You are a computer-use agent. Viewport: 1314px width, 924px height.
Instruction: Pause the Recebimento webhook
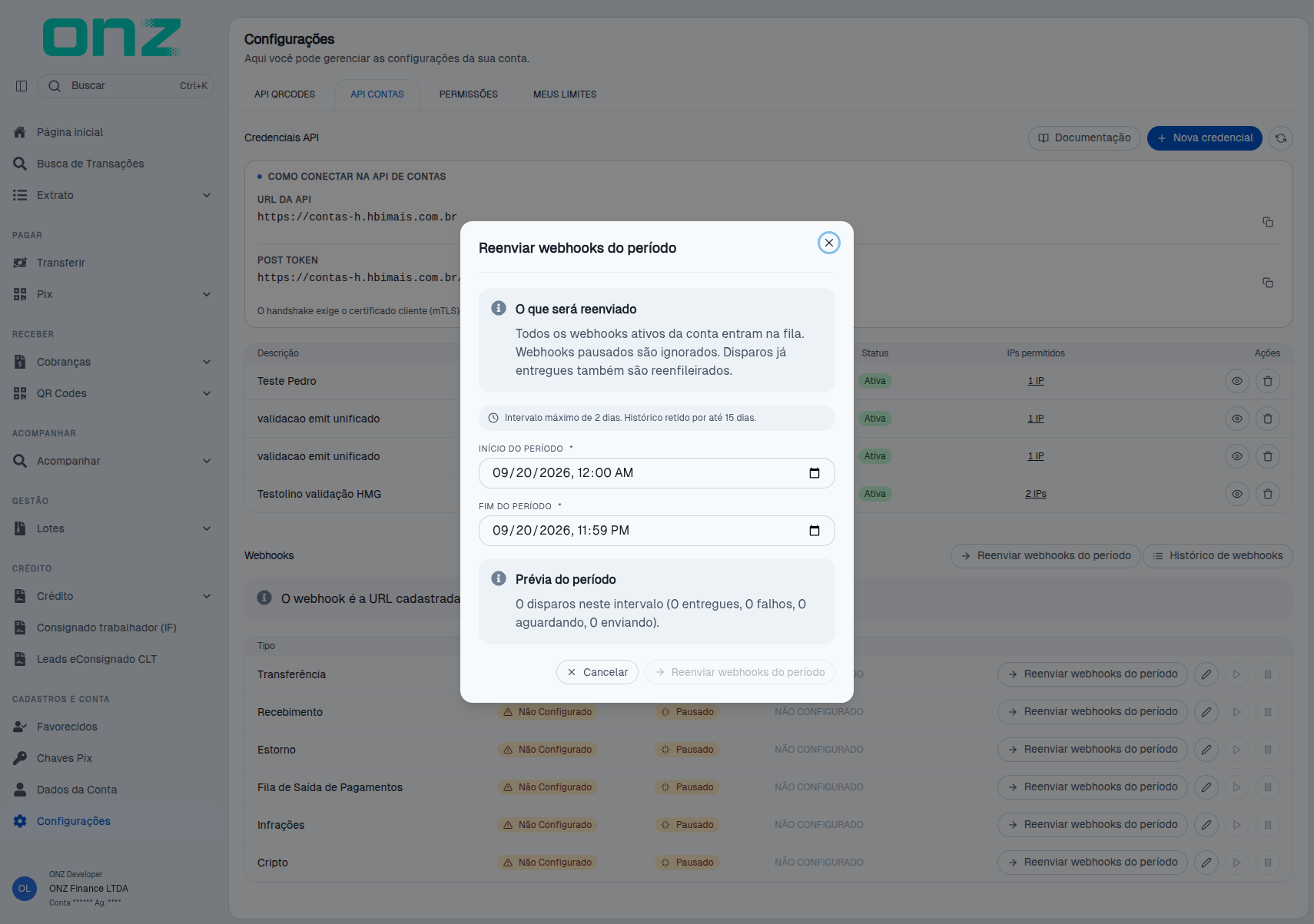coord(1268,712)
